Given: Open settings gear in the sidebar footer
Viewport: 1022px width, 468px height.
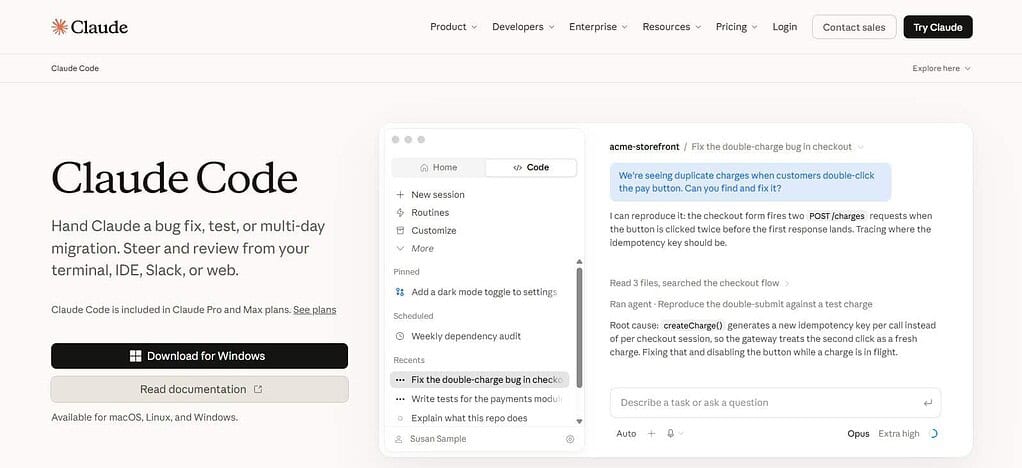Looking at the screenshot, I should [x=570, y=439].
